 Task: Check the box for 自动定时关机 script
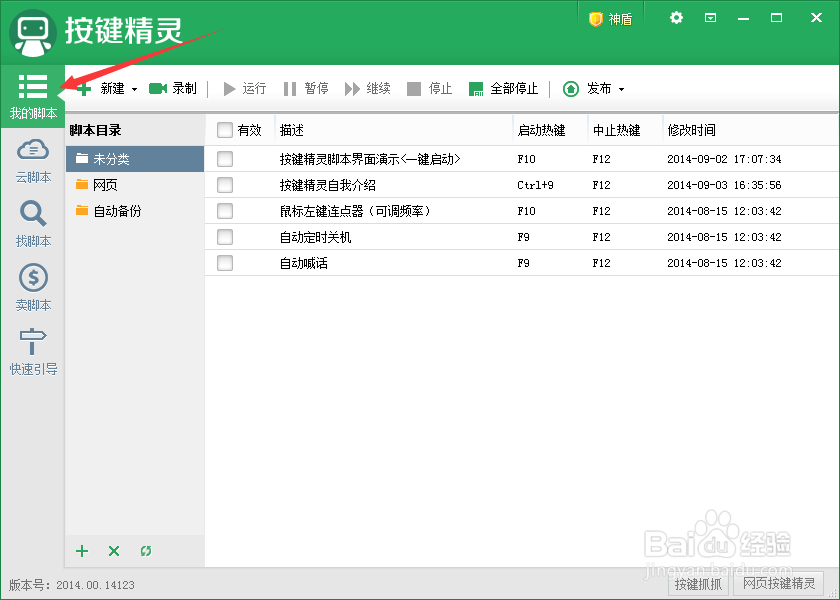(224, 237)
